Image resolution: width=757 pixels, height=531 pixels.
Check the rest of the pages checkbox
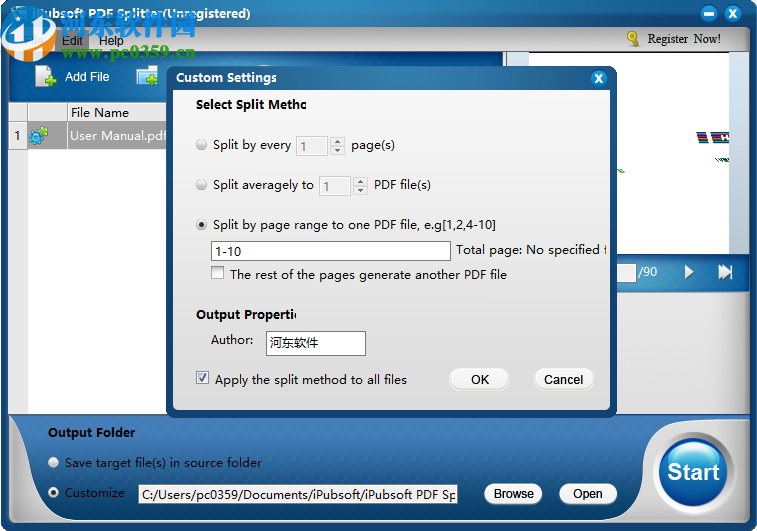218,273
